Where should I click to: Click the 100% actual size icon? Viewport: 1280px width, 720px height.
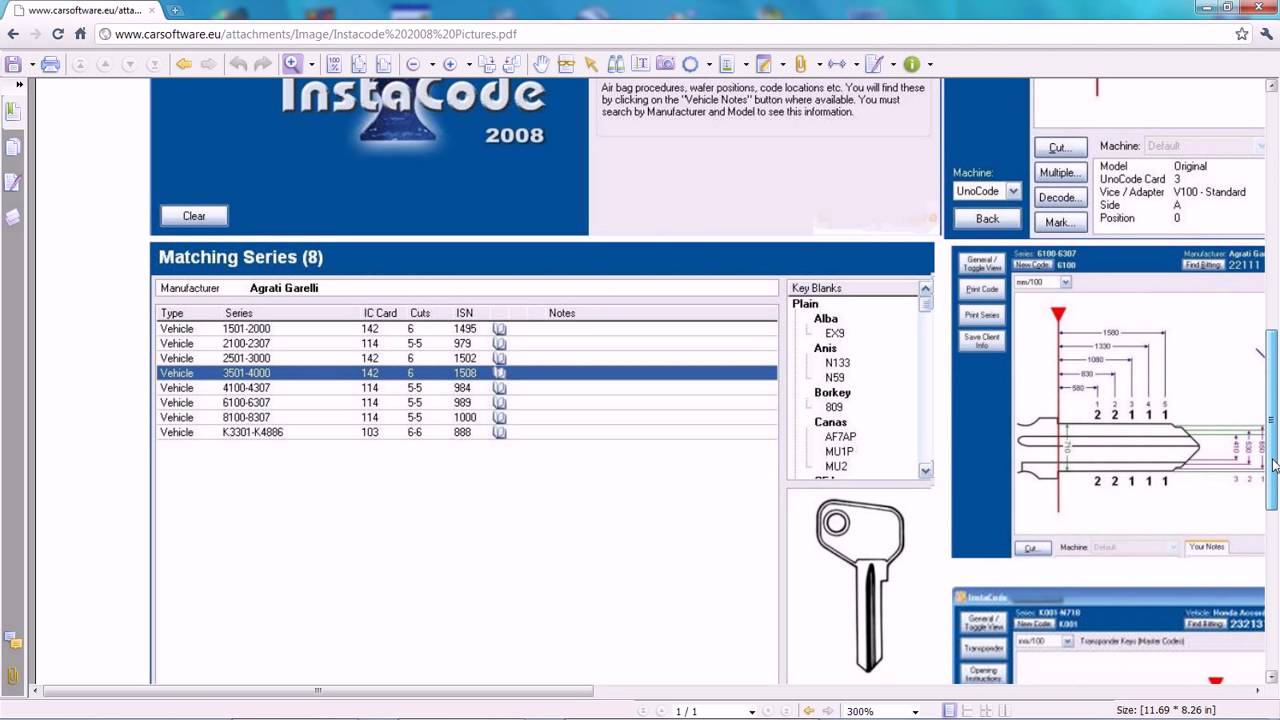pyautogui.click(x=334, y=64)
